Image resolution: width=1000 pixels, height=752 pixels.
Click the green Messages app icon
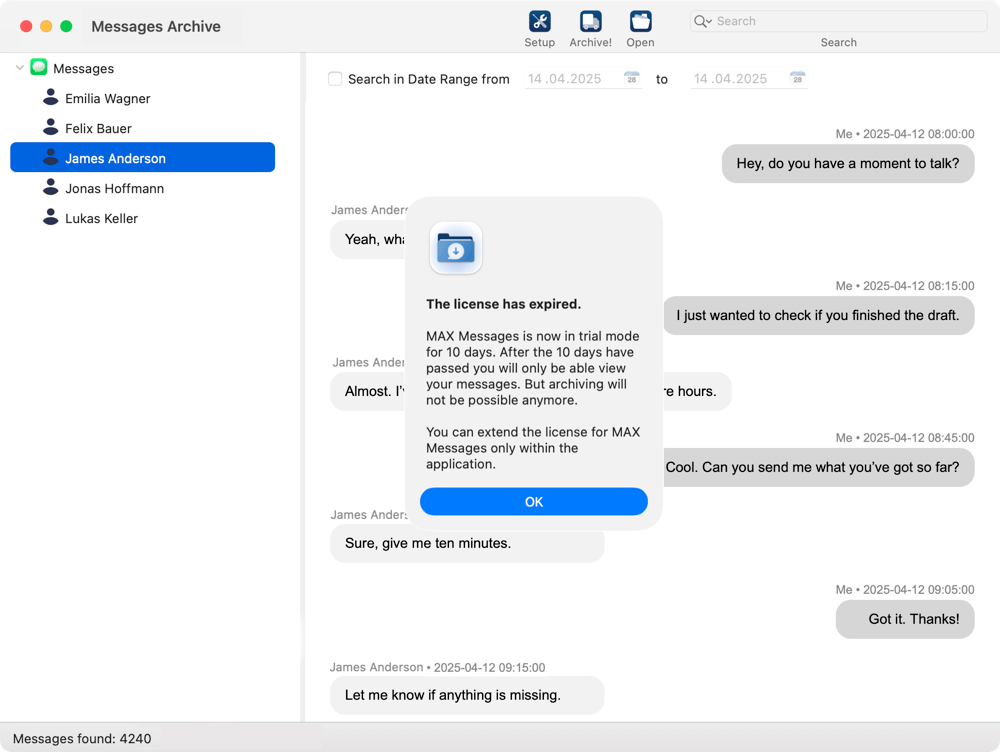click(39, 68)
